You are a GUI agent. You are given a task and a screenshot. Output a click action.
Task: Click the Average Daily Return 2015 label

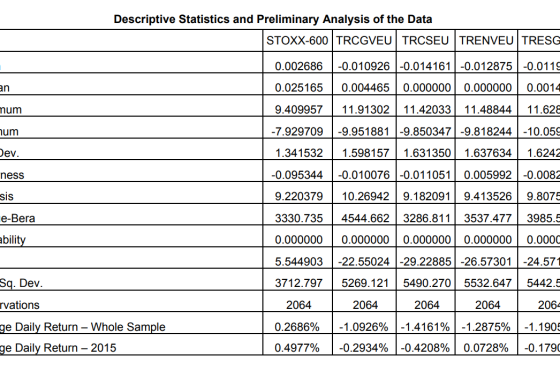(x=58, y=348)
